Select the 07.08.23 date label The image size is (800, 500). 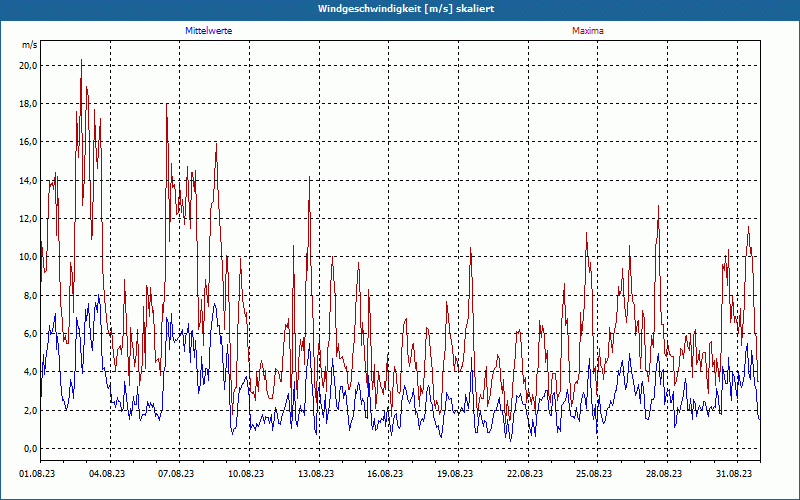[176, 473]
